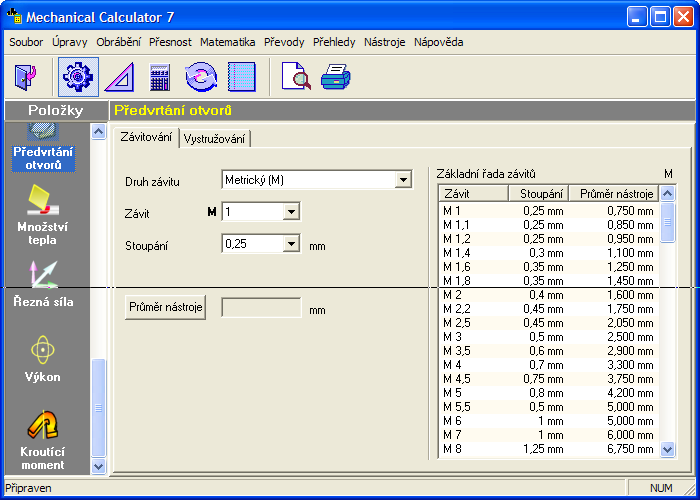Select Předvrtání otvorů sidebar item

43,158
